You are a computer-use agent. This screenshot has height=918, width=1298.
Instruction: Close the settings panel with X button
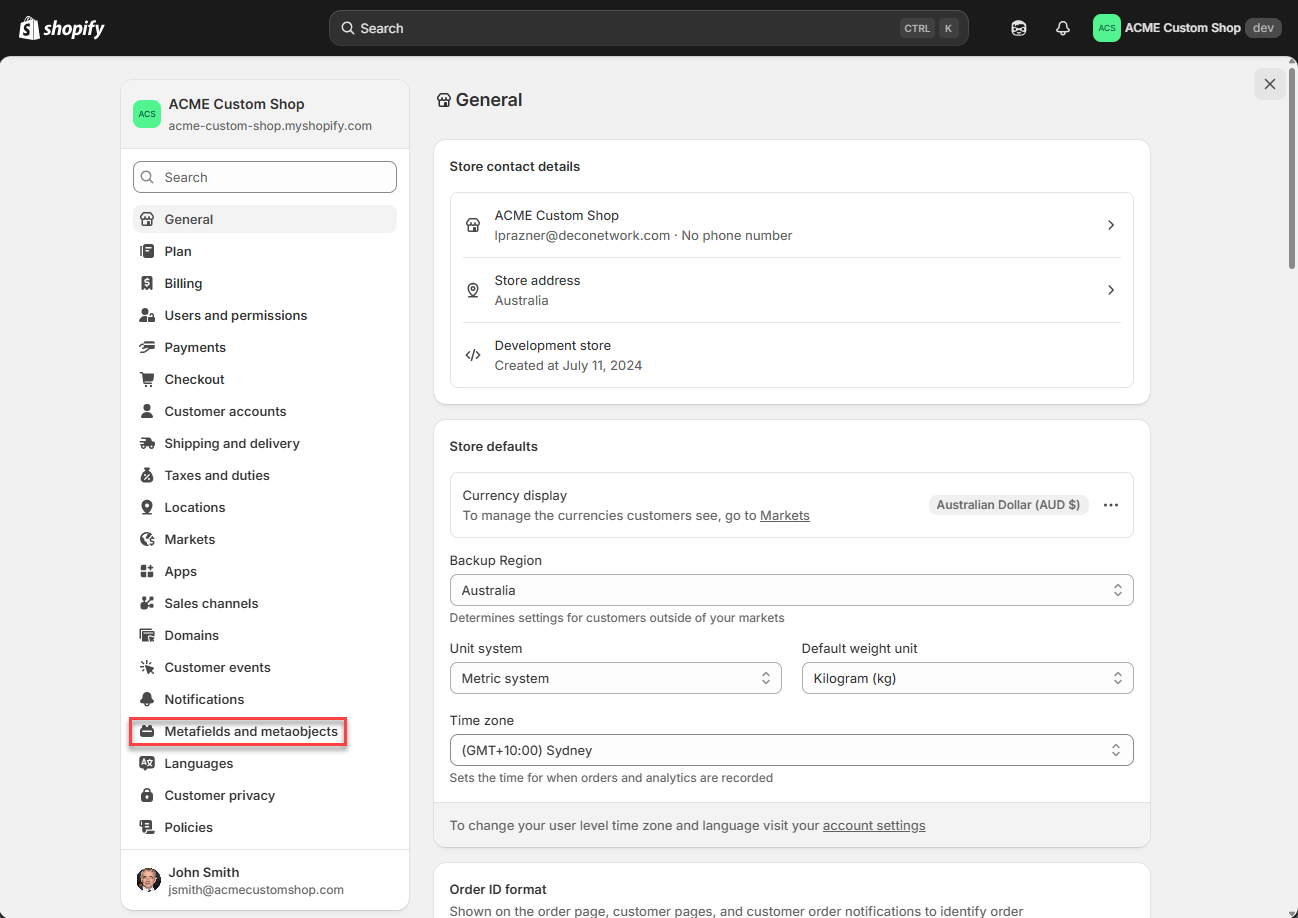1270,84
